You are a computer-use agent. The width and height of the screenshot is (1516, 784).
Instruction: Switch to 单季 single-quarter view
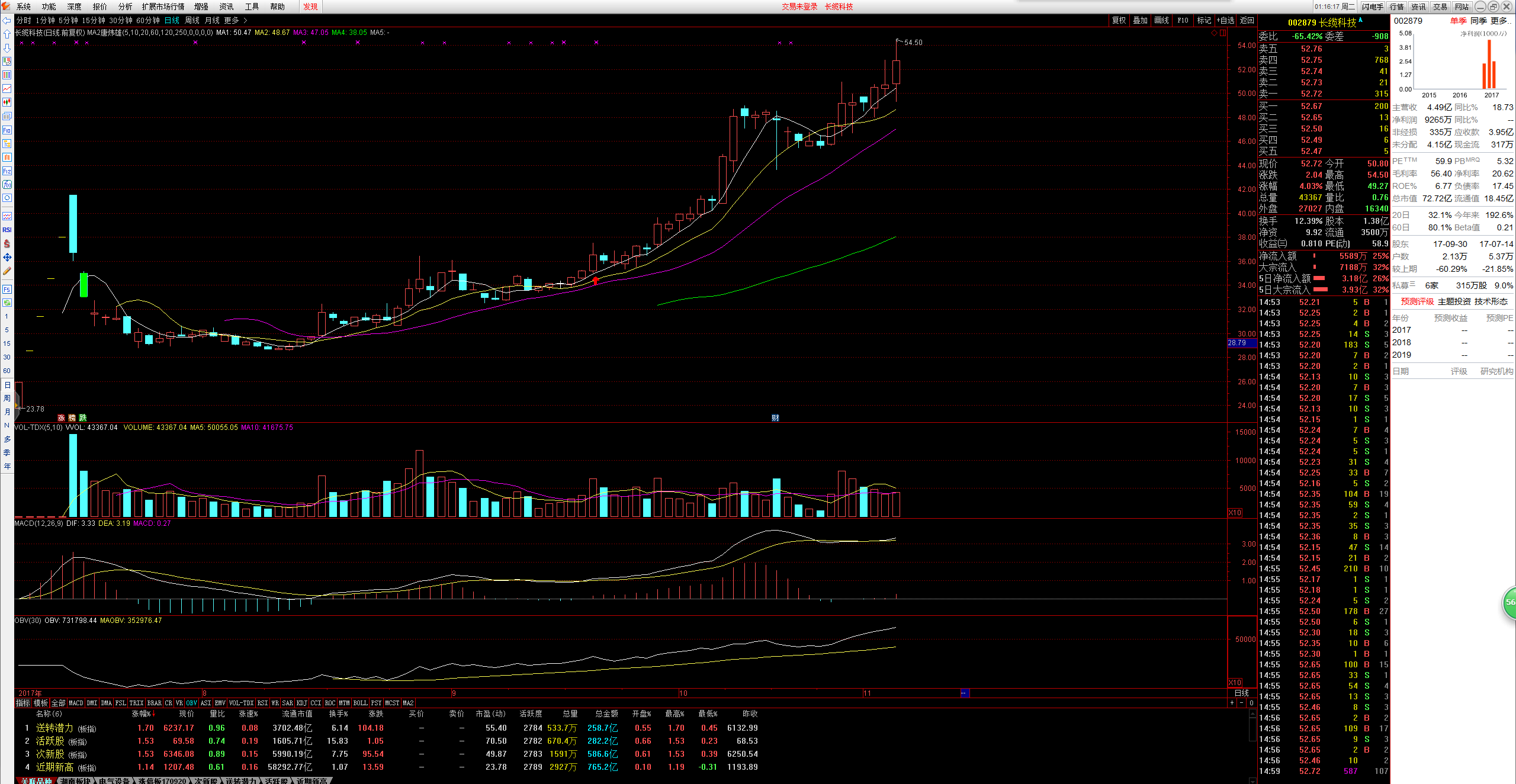1458,21
